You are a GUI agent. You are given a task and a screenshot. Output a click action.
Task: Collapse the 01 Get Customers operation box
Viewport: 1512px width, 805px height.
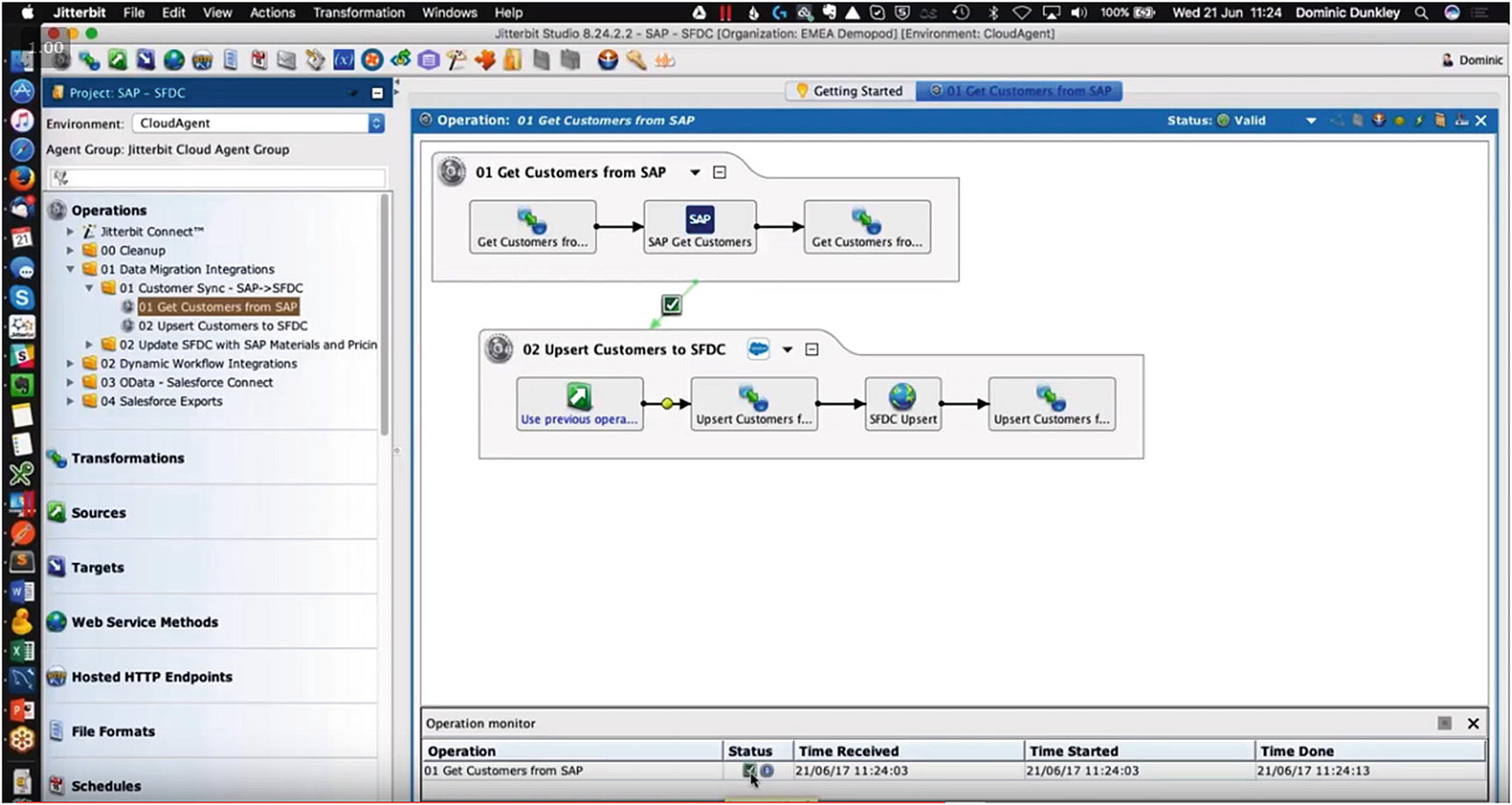tap(720, 173)
